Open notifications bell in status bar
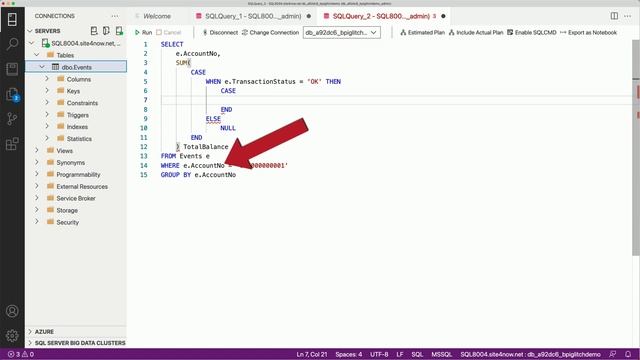The image size is (640, 360). click(628, 354)
